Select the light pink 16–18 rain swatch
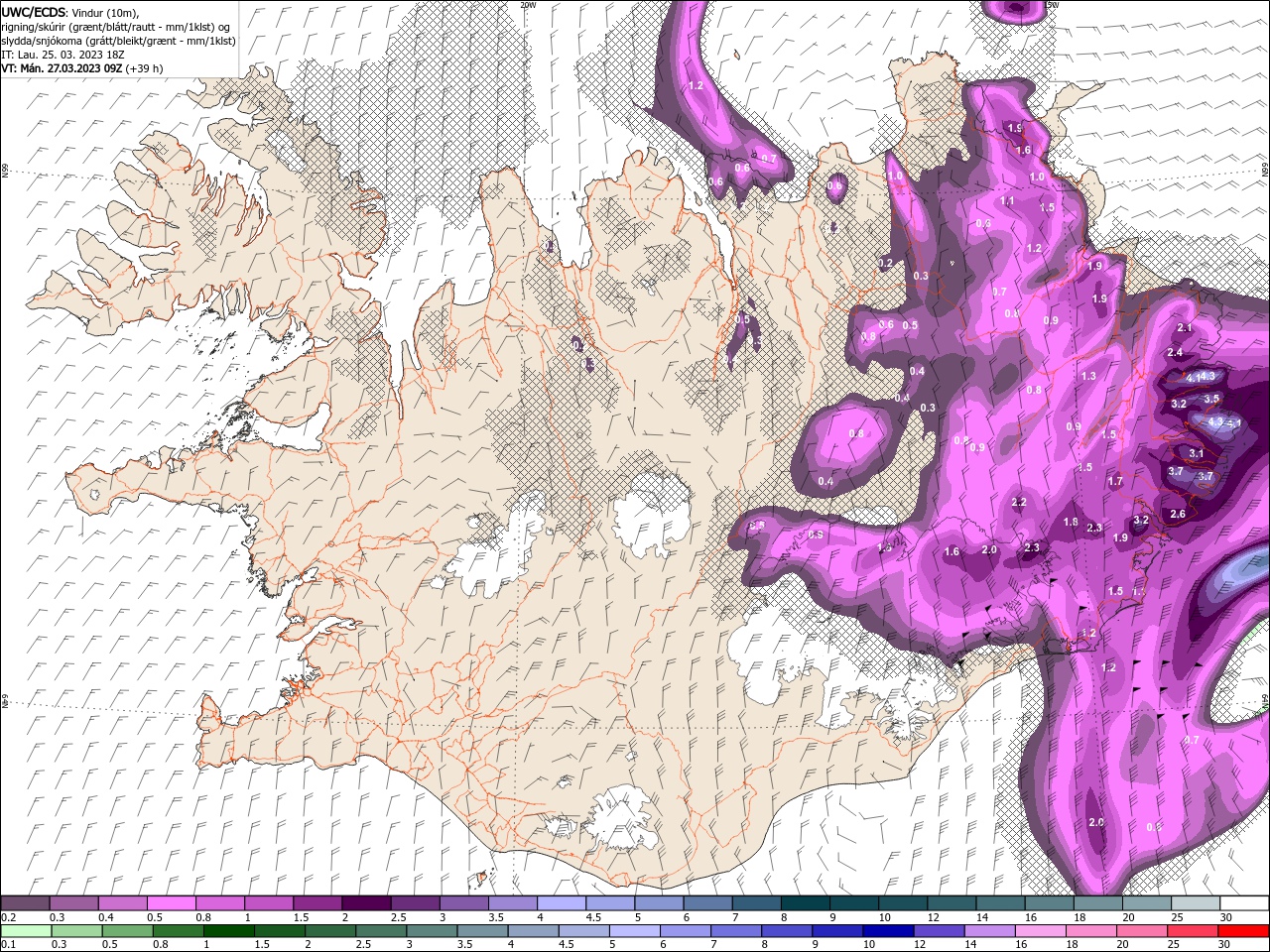Screen dimensions: 1270x952 (1042, 931)
